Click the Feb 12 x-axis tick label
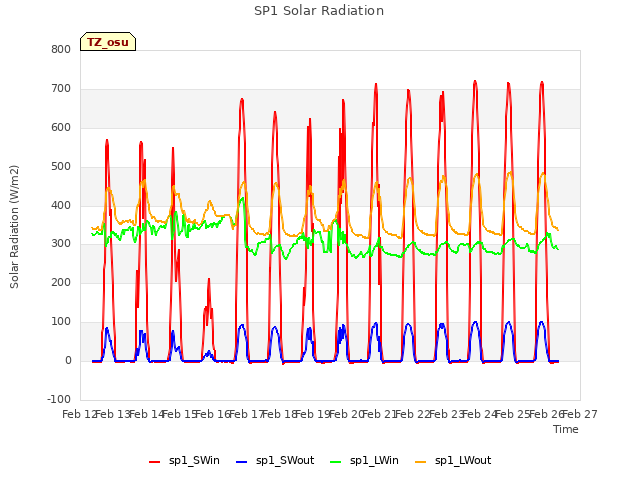640x480 pixels. 80,414
